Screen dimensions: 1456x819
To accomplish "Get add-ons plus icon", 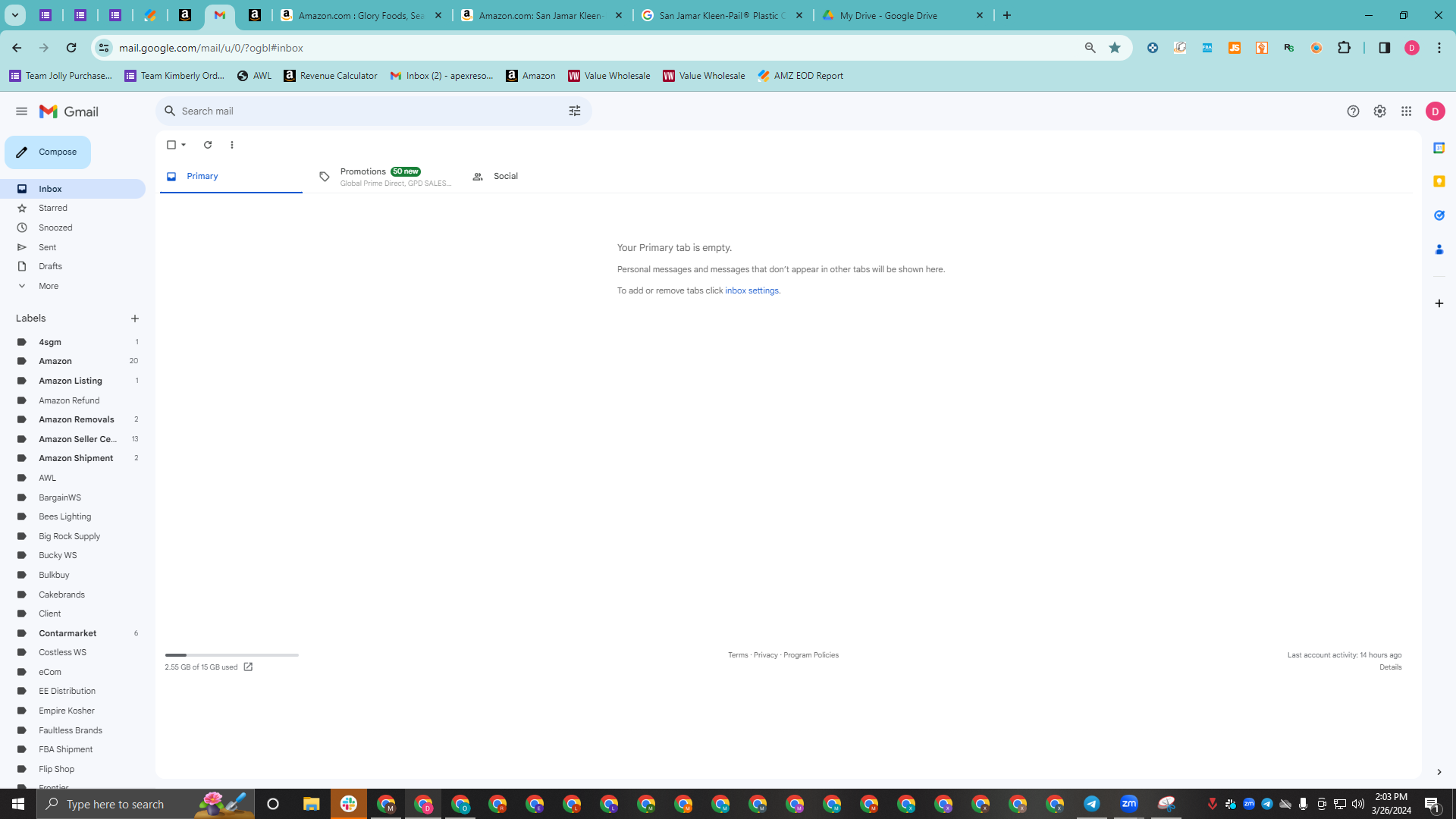I will tap(1439, 303).
